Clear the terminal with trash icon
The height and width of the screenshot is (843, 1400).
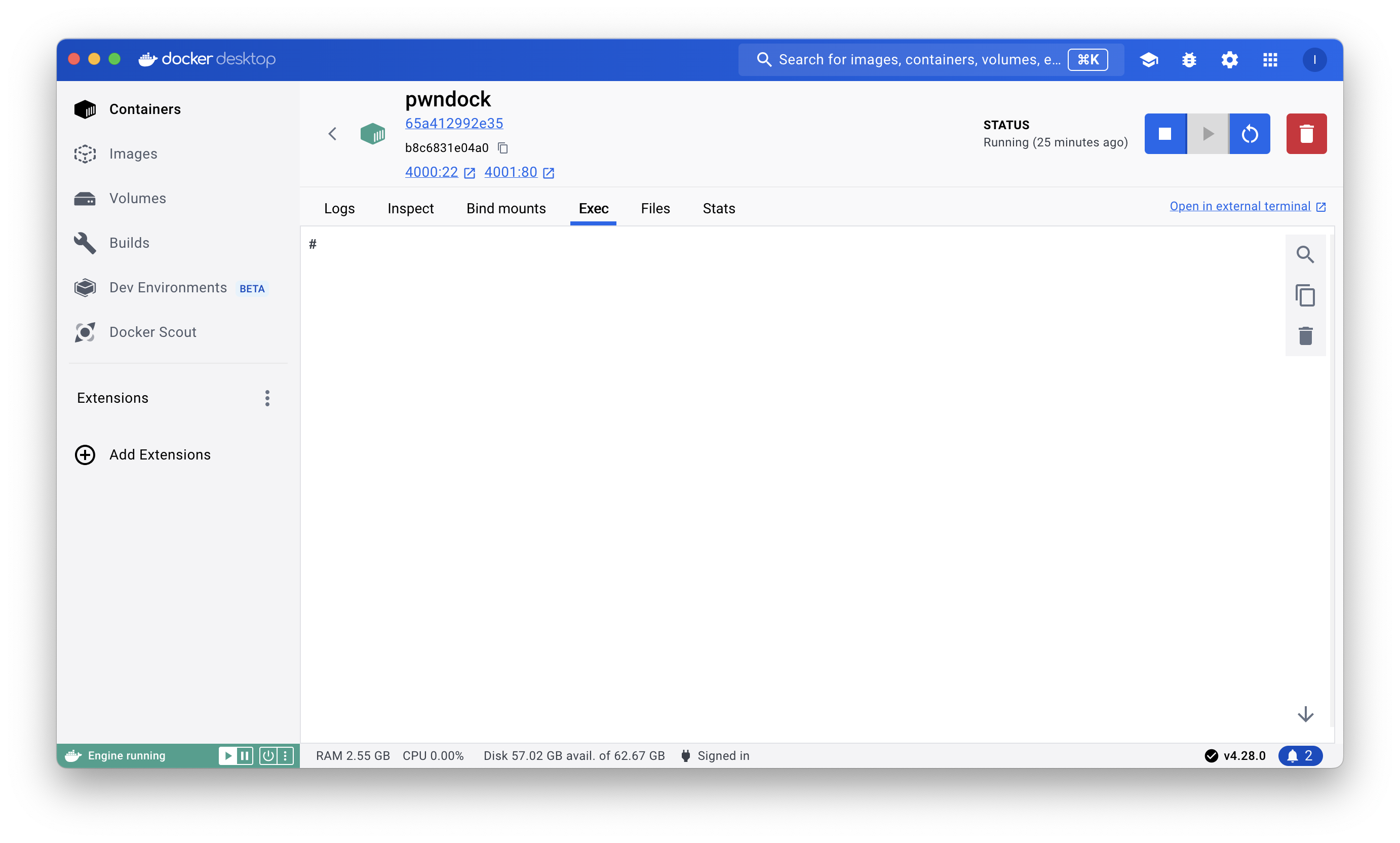point(1305,336)
